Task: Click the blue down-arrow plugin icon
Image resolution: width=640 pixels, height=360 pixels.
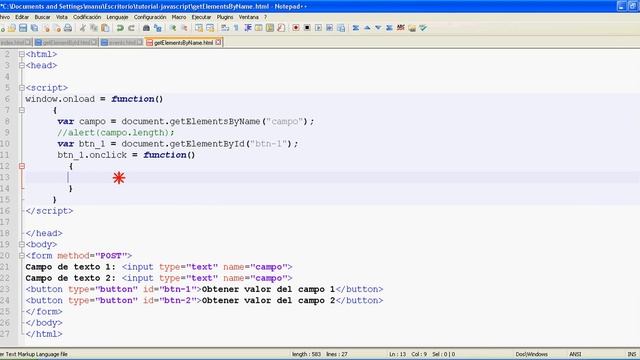Action: point(378,28)
